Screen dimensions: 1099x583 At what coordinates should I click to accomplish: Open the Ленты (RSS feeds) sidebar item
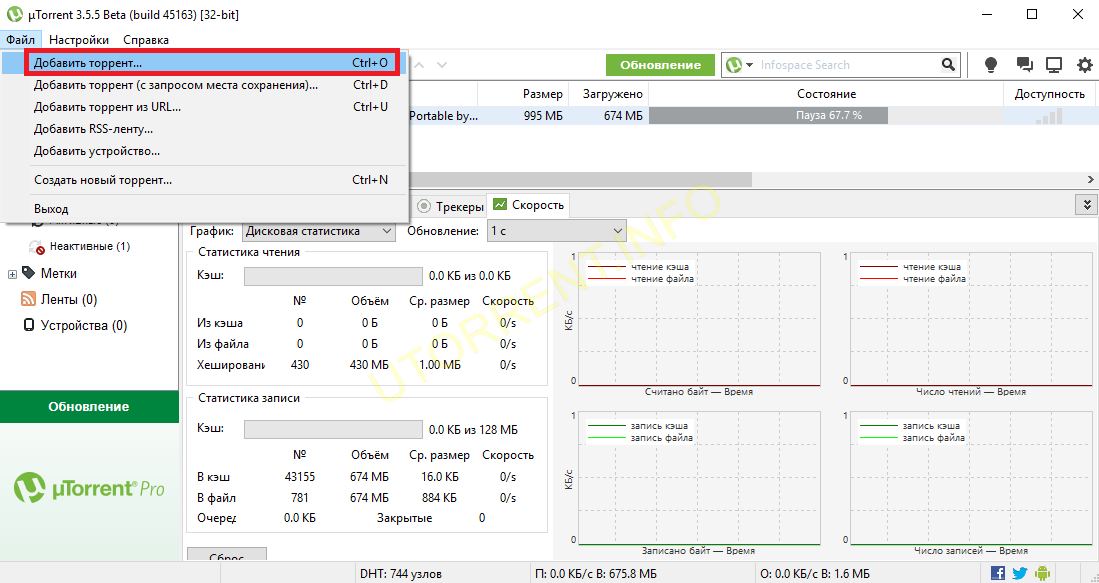pyautogui.click(x=68, y=299)
